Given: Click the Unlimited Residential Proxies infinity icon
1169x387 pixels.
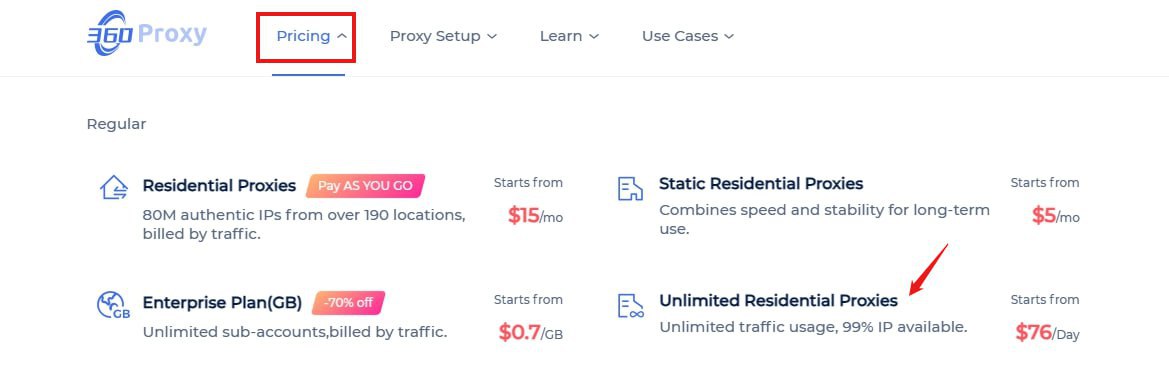Looking at the screenshot, I should point(631,305).
